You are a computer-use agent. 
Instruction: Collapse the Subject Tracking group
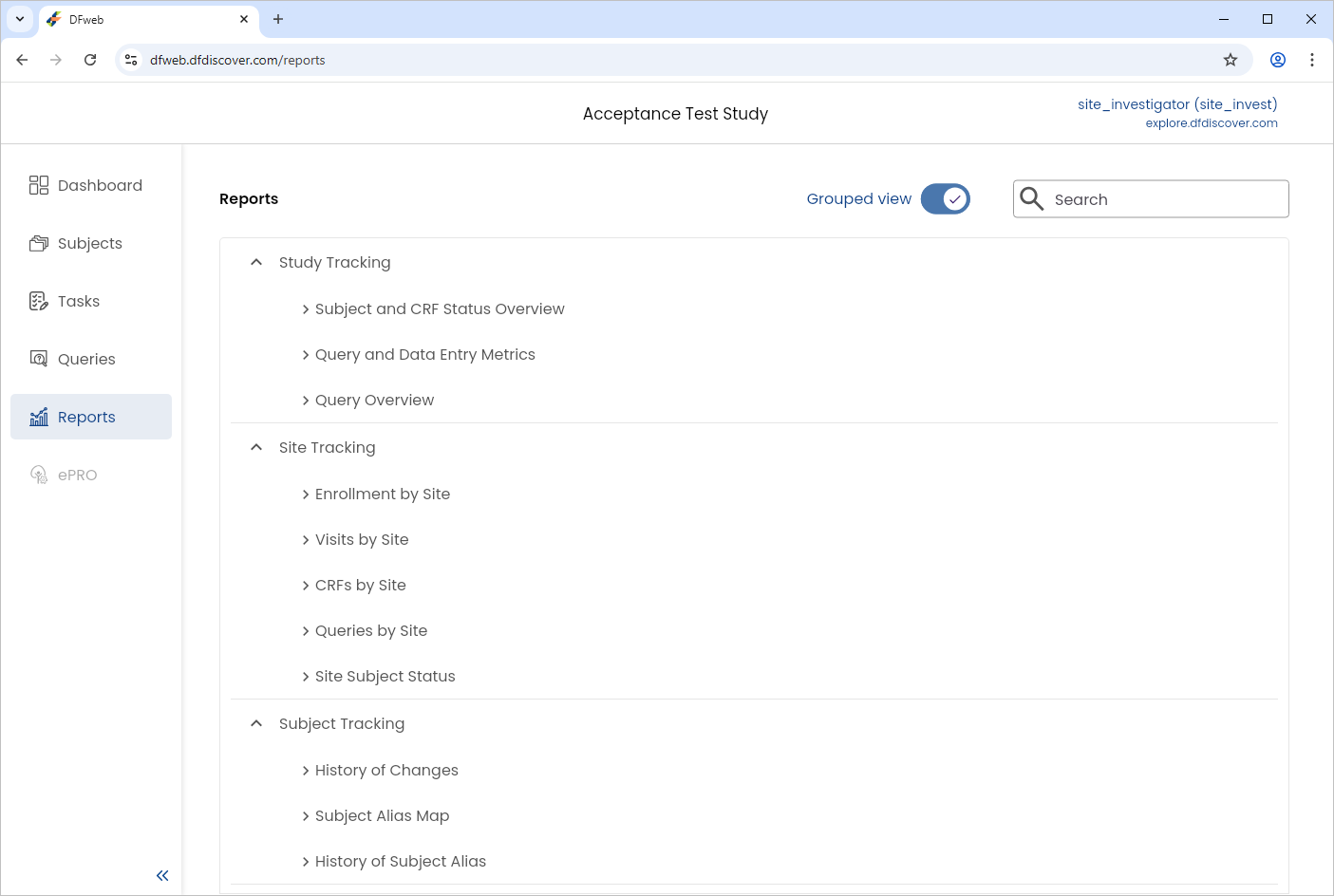[256, 723]
